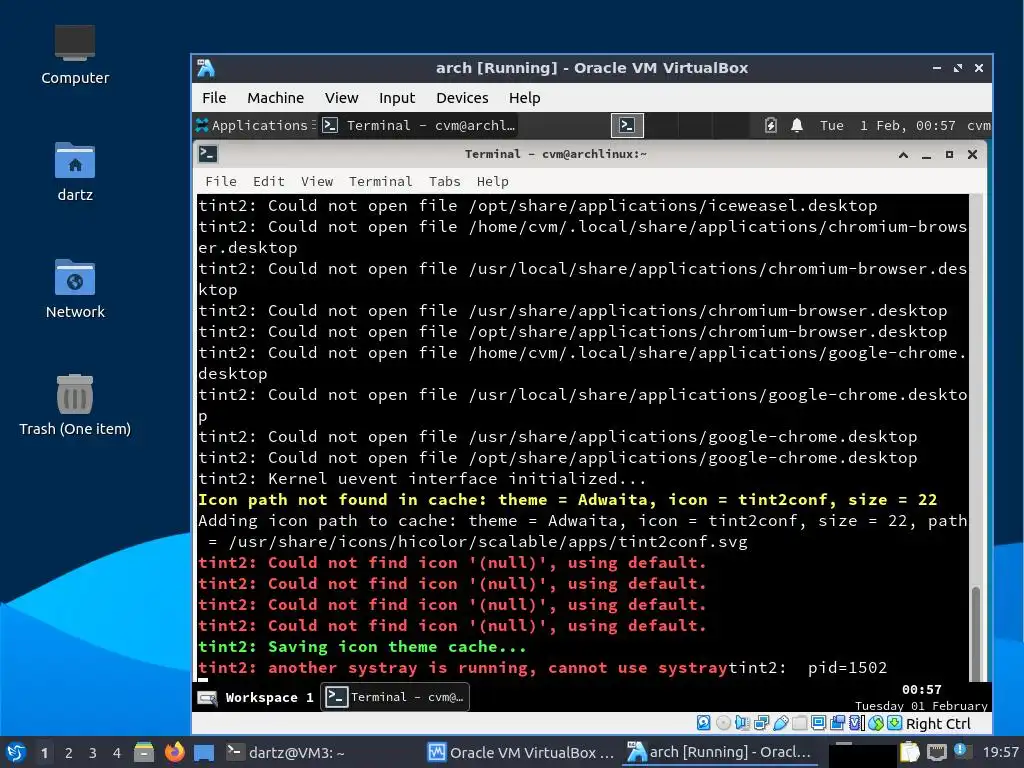
Task: Switch to host workspace 3
Action: [93, 753]
